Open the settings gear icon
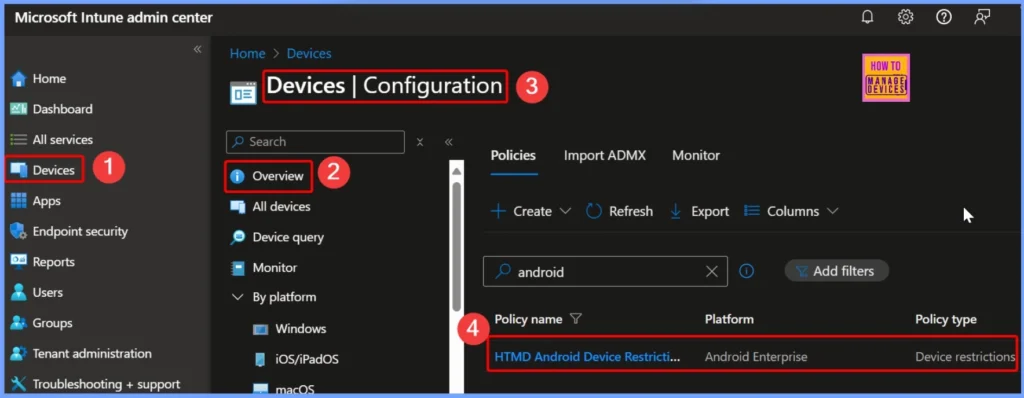This screenshot has width=1024, height=398. click(x=905, y=18)
